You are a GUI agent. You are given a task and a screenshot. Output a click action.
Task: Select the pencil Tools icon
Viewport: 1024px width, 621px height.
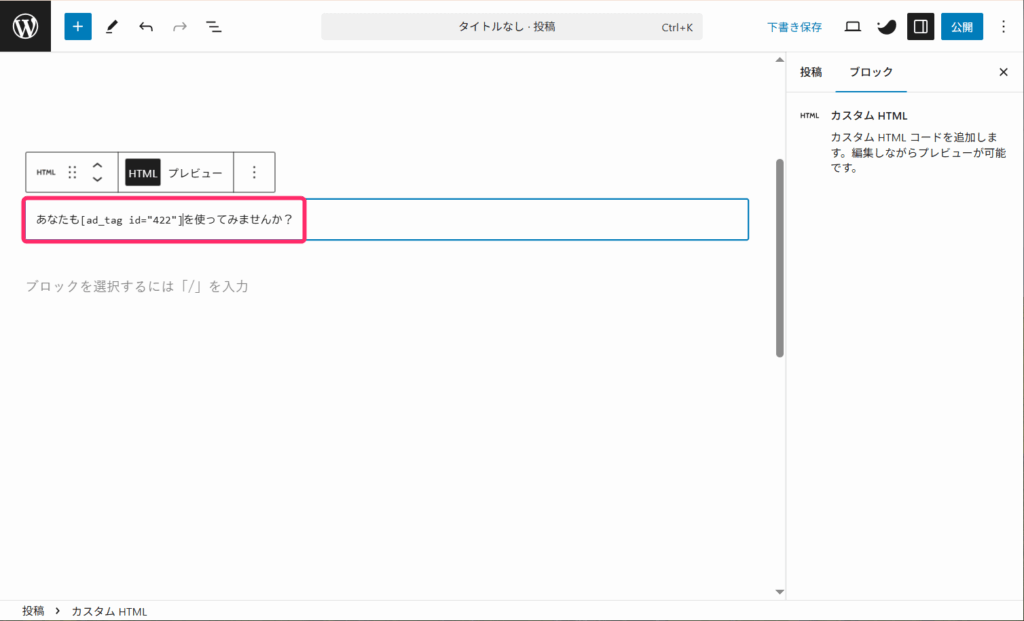point(112,27)
